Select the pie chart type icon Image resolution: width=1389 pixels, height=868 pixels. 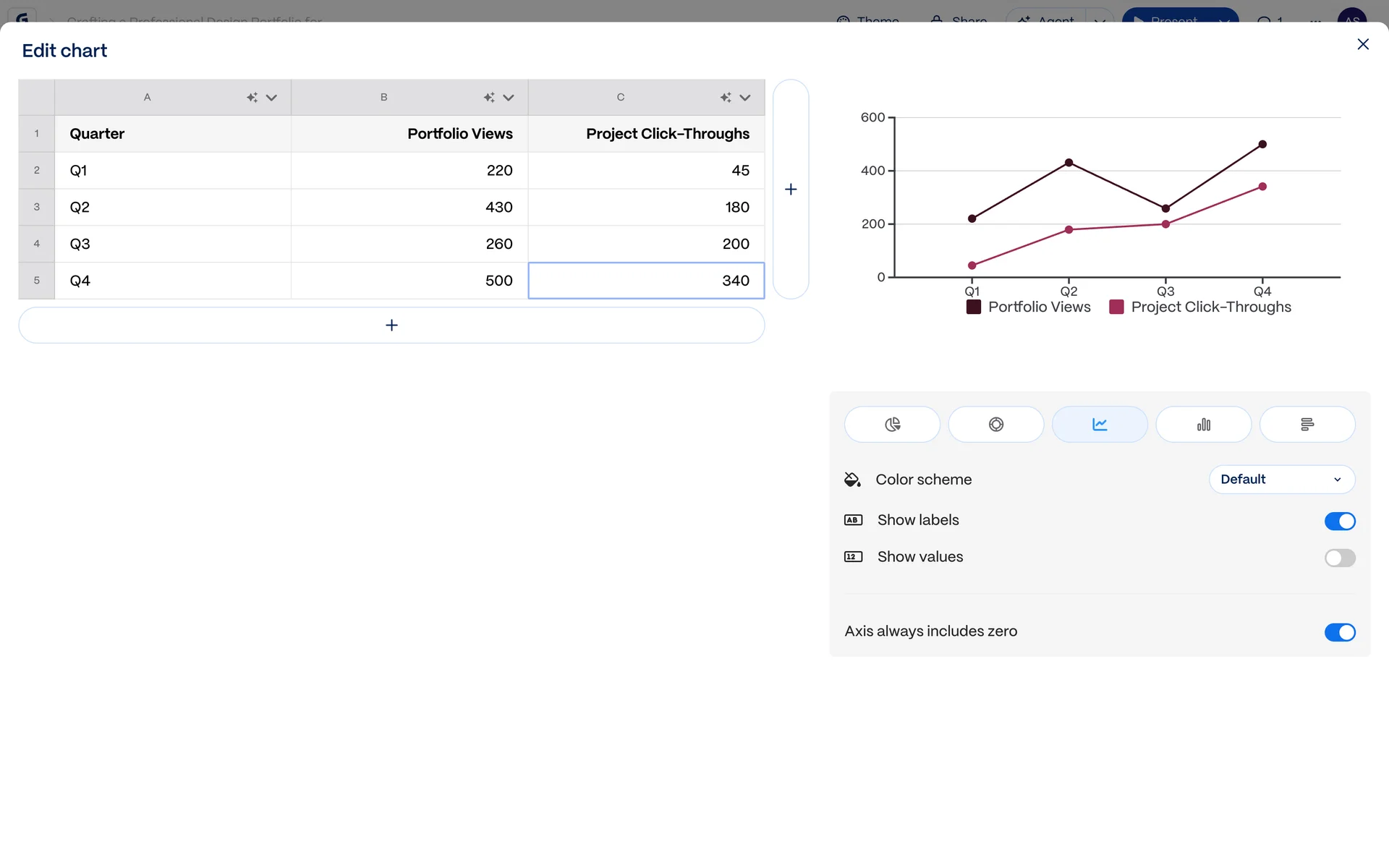(x=892, y=425)
